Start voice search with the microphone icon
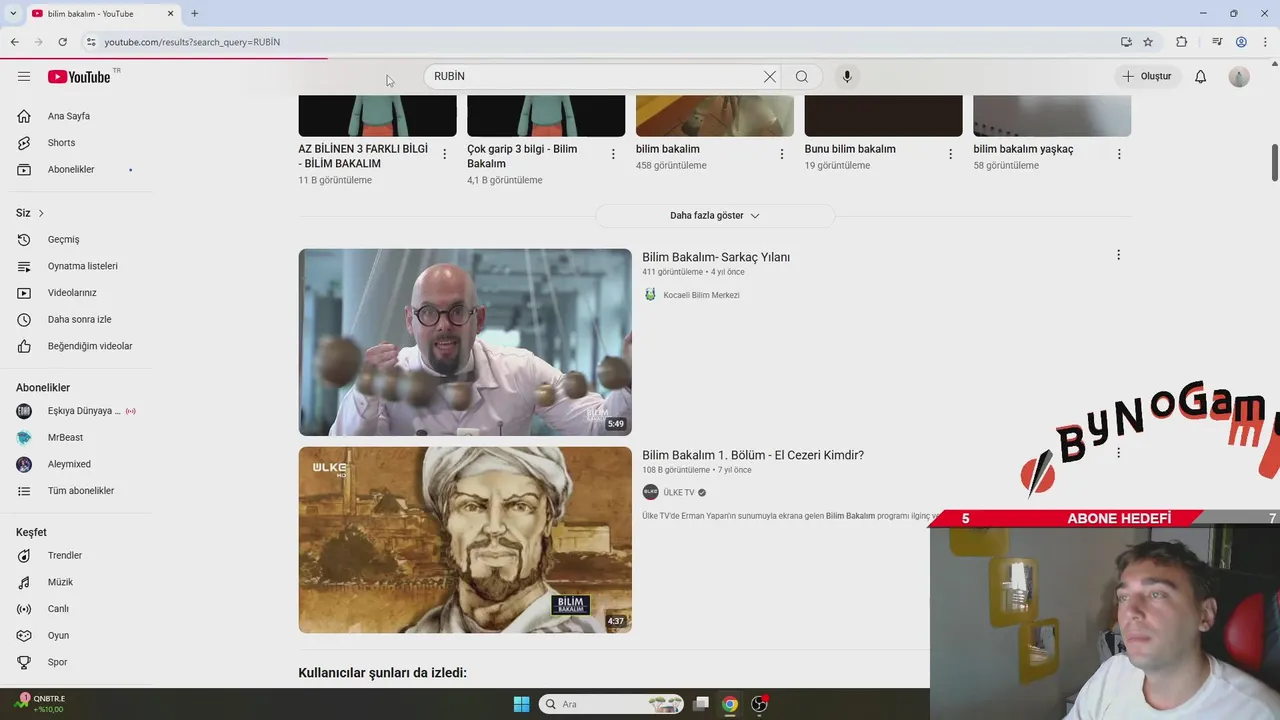Image resolution: width=1280 pixels, height=720 pixels. coord(847,77)
